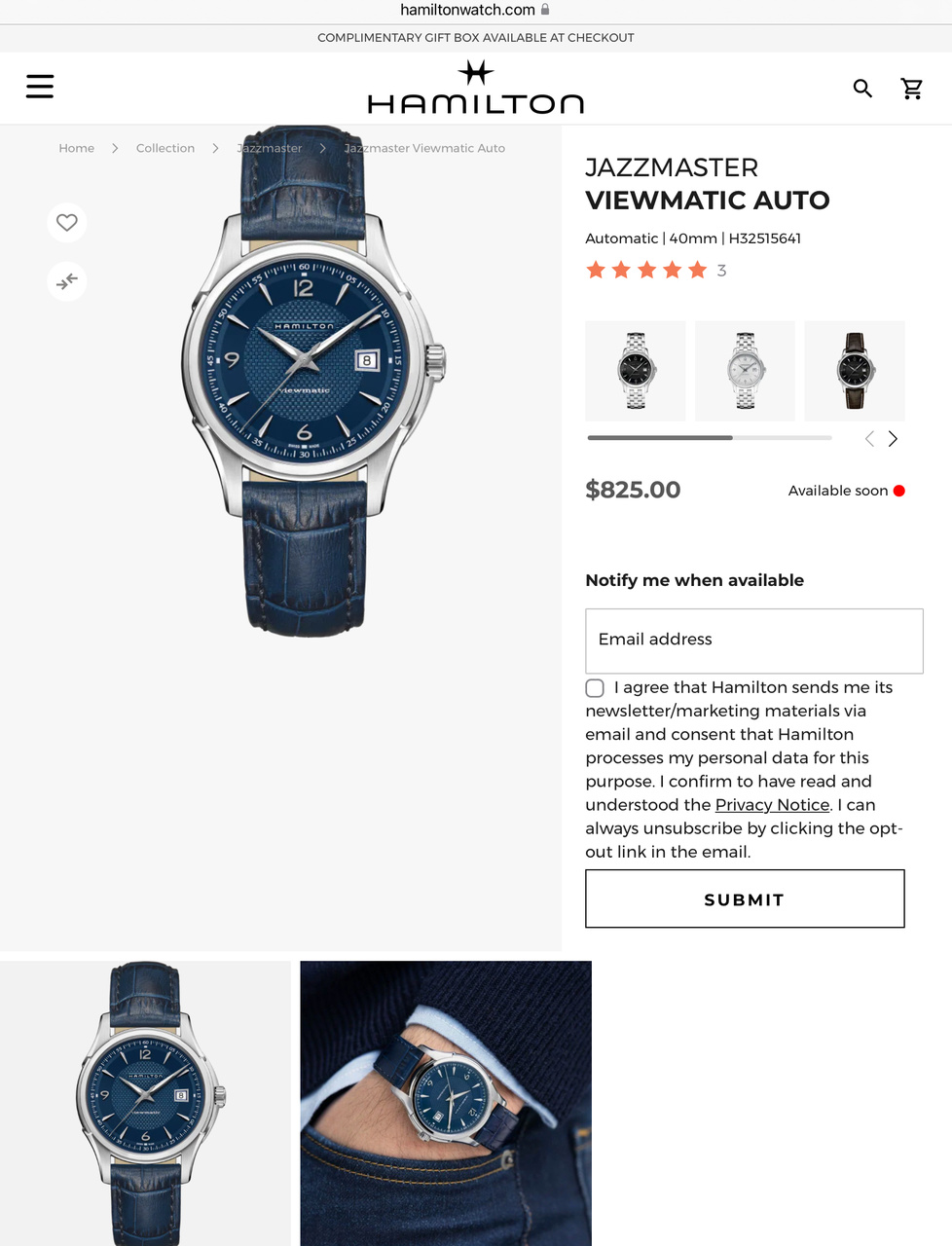Focus the Email address field
The image size is (952, 1246).
(x=754, y=641)
